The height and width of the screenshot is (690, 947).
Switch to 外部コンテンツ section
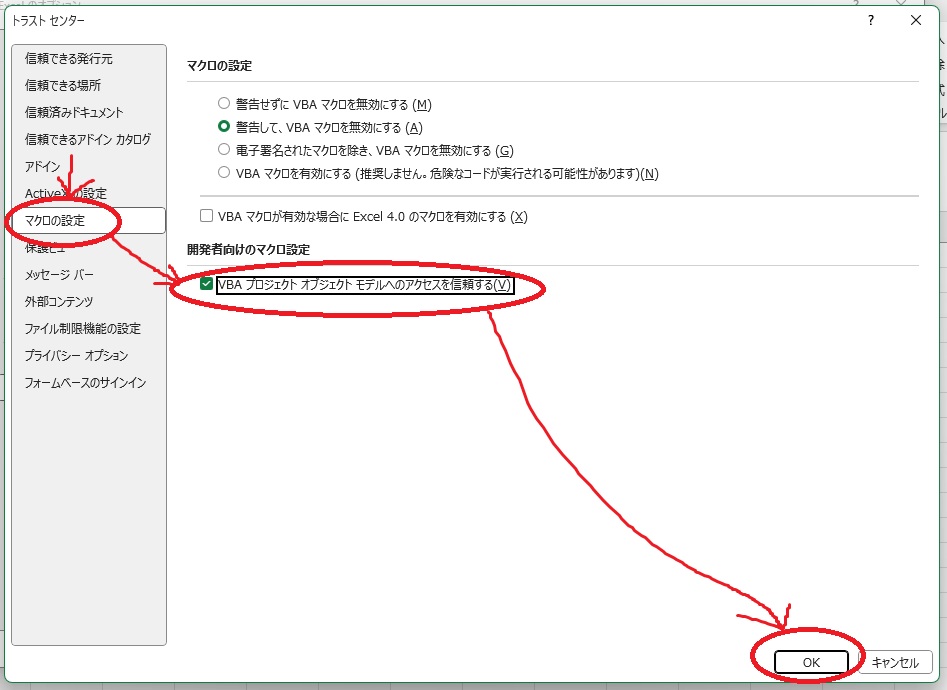tap(59, 302)
